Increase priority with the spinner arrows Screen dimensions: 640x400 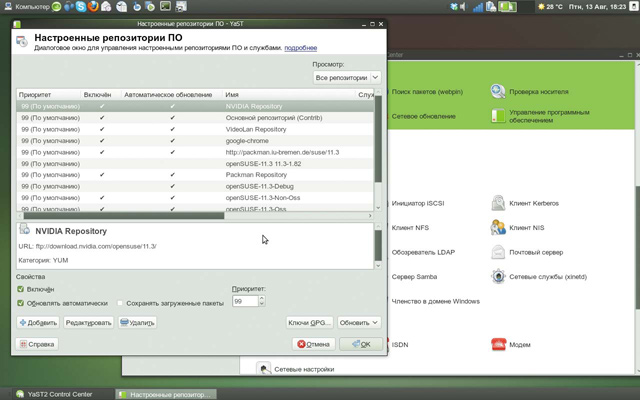click(x=262, y=298)
